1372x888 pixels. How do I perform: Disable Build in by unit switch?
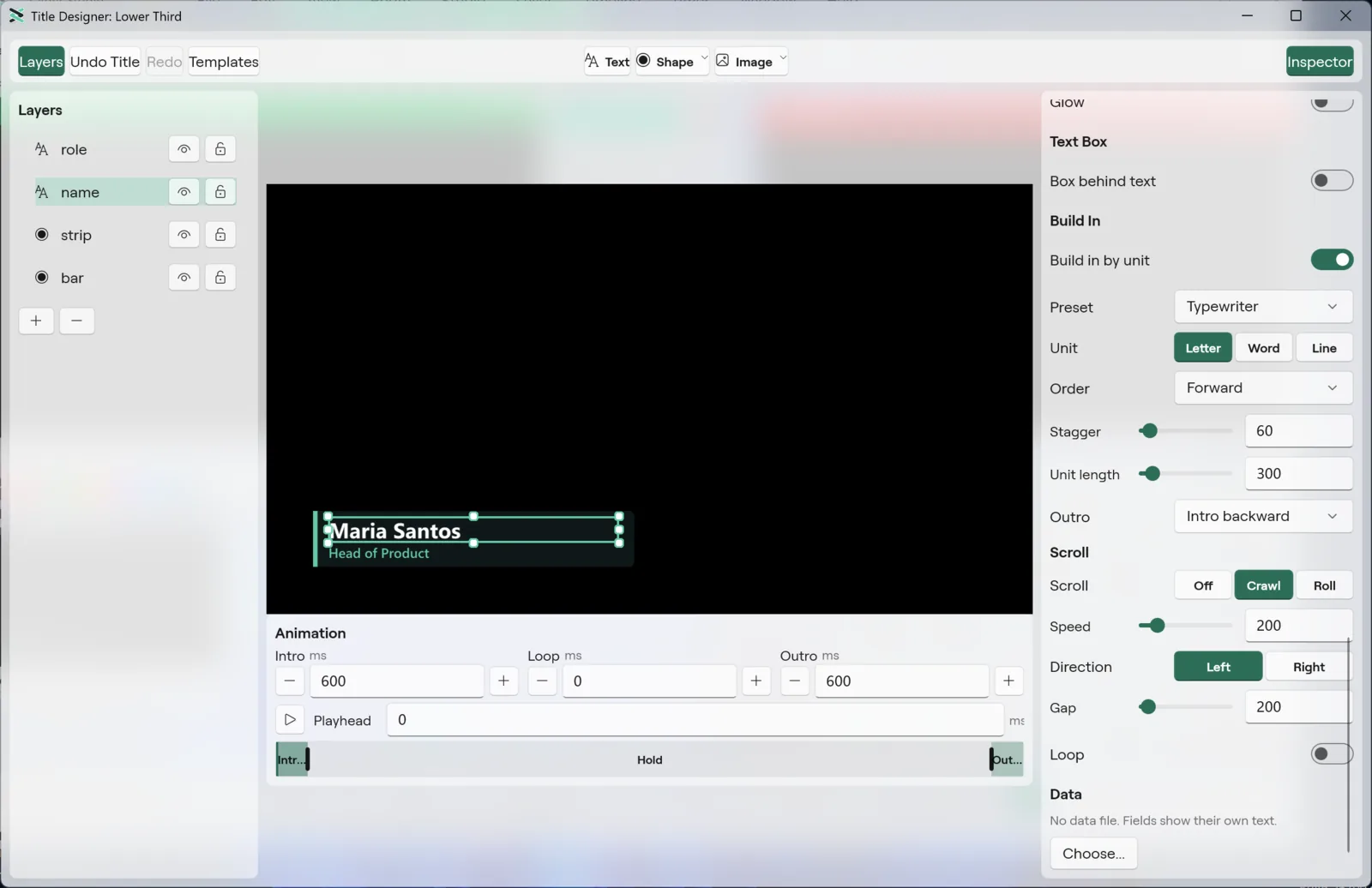tap(1332, 260)
